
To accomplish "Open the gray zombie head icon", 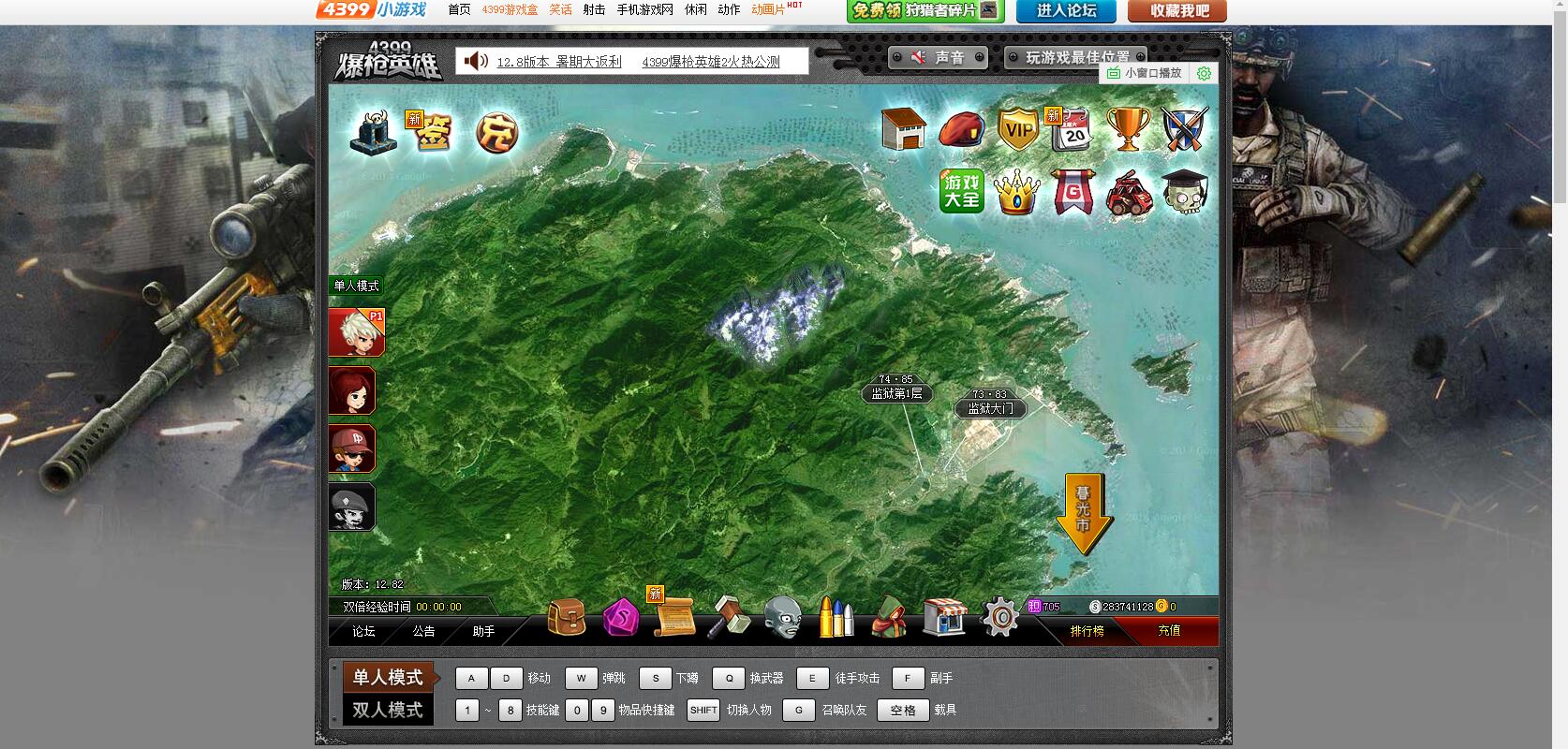I will (782, 618).
